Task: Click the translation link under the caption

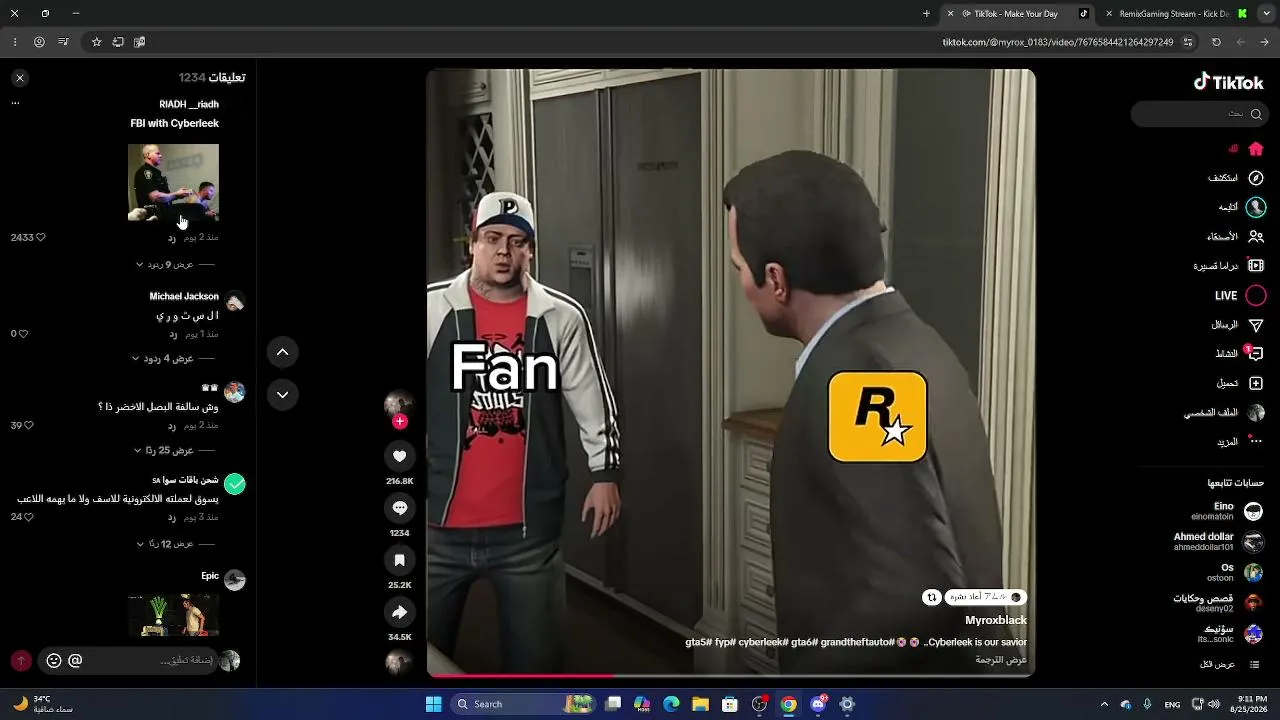Action: pyautogui.click(x=1001, y=660)
